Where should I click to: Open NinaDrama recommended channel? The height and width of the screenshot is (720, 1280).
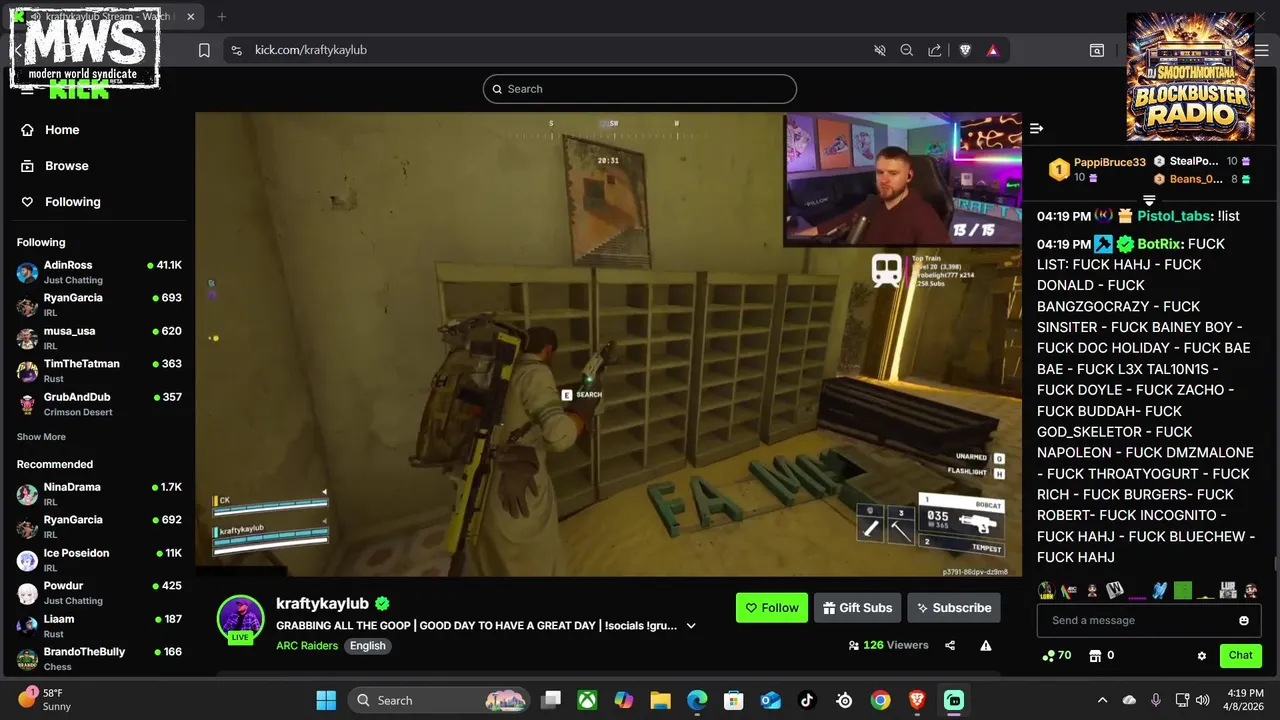click(x=99, y=493)
